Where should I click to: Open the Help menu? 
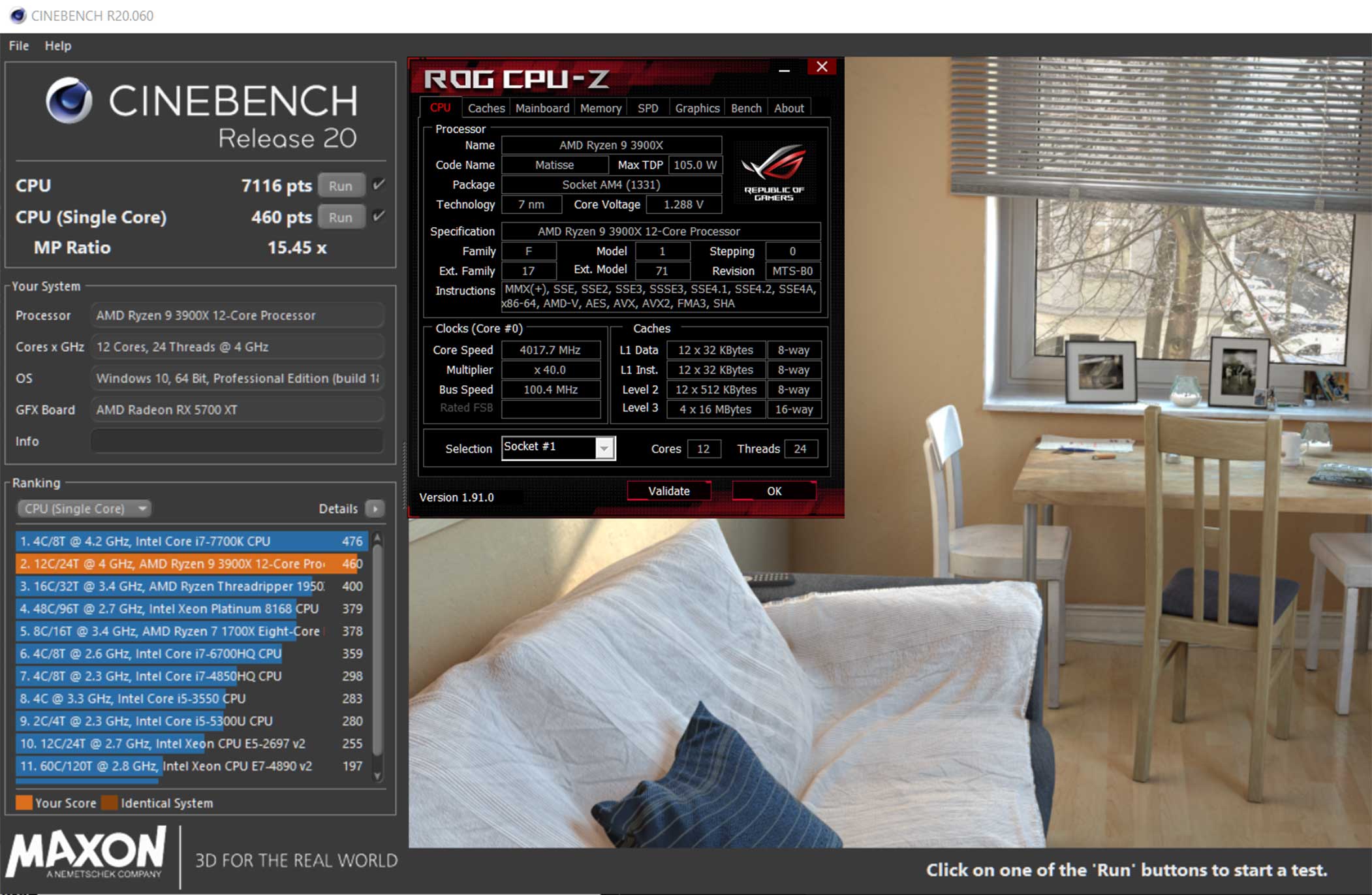57,46
